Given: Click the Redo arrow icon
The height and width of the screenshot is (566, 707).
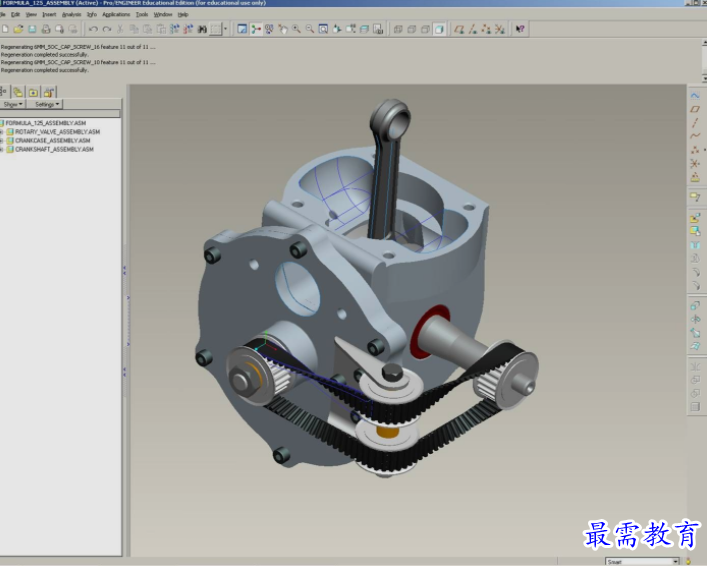Looking at the screenshot, I should (106, 29).
